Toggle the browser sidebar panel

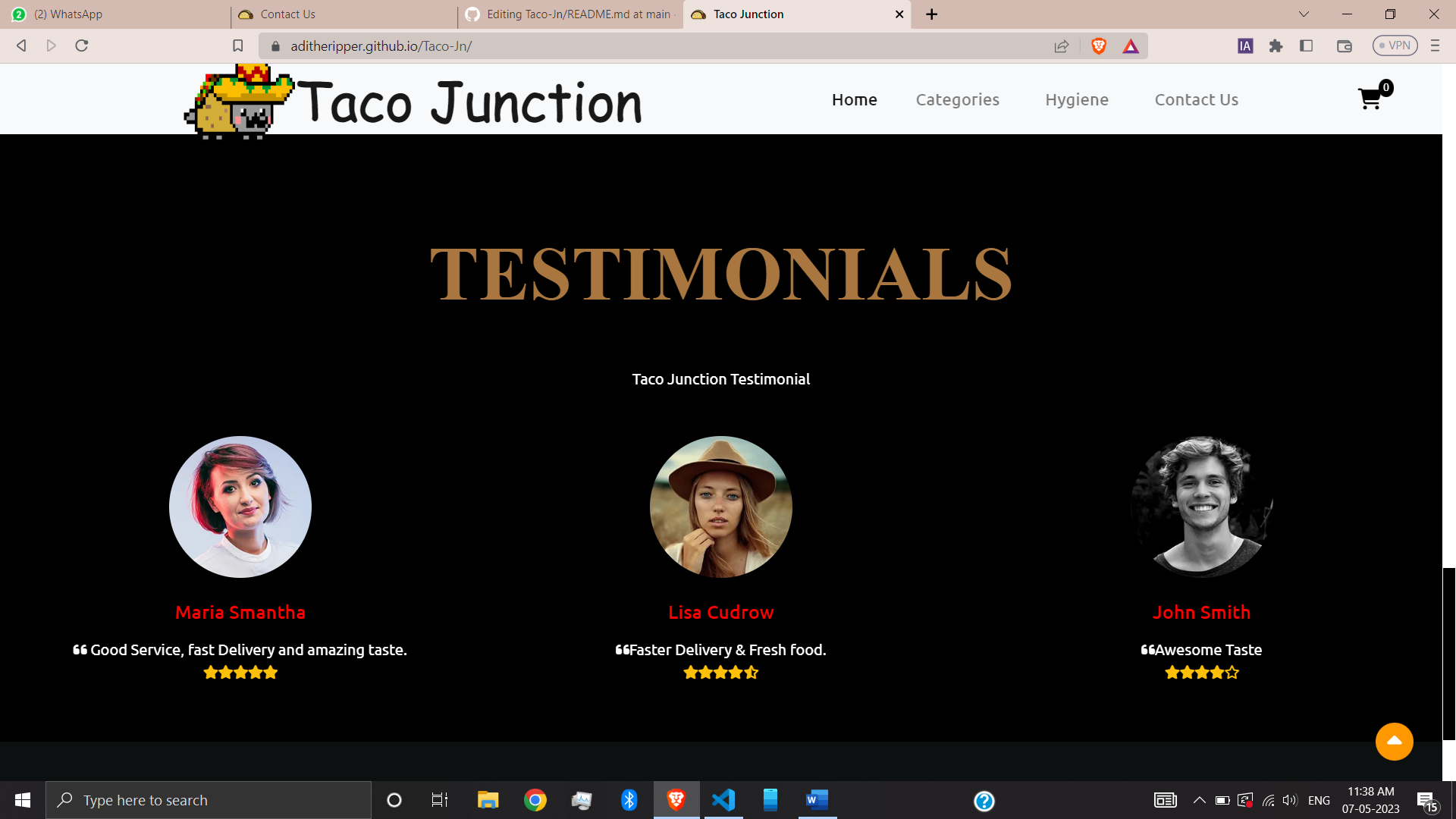1307,45
